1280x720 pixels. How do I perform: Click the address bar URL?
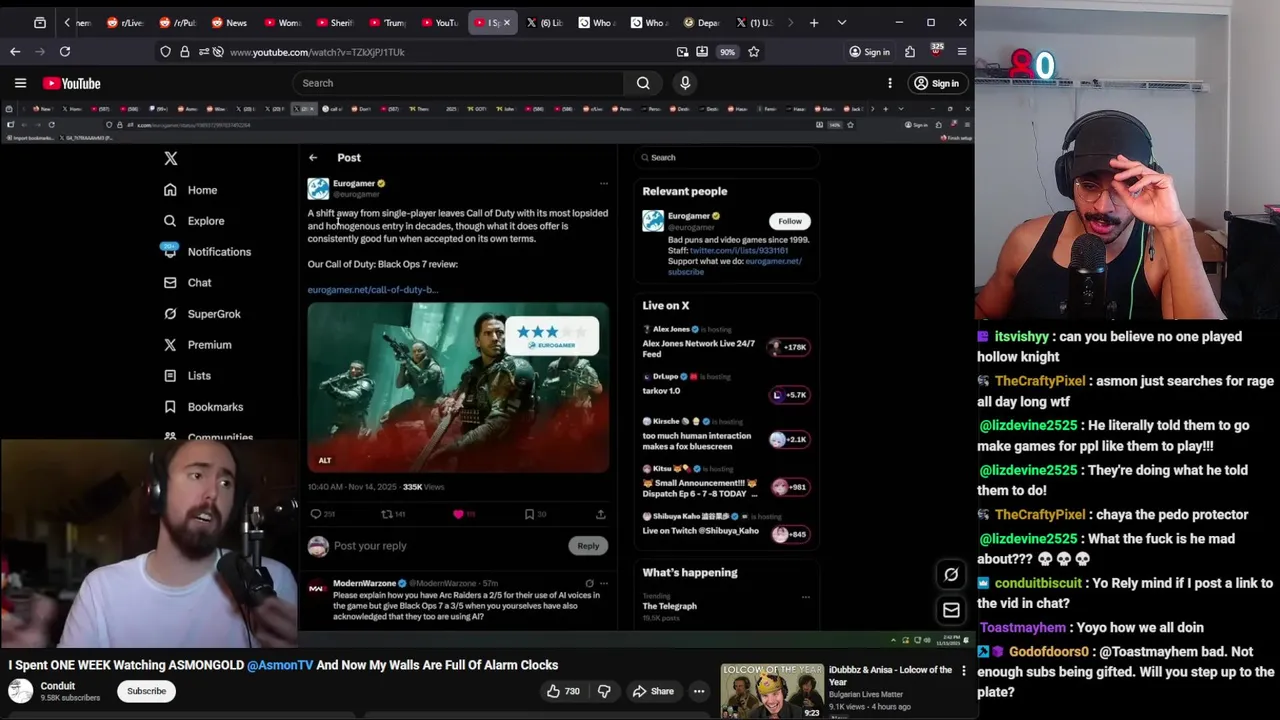point(317,52)
